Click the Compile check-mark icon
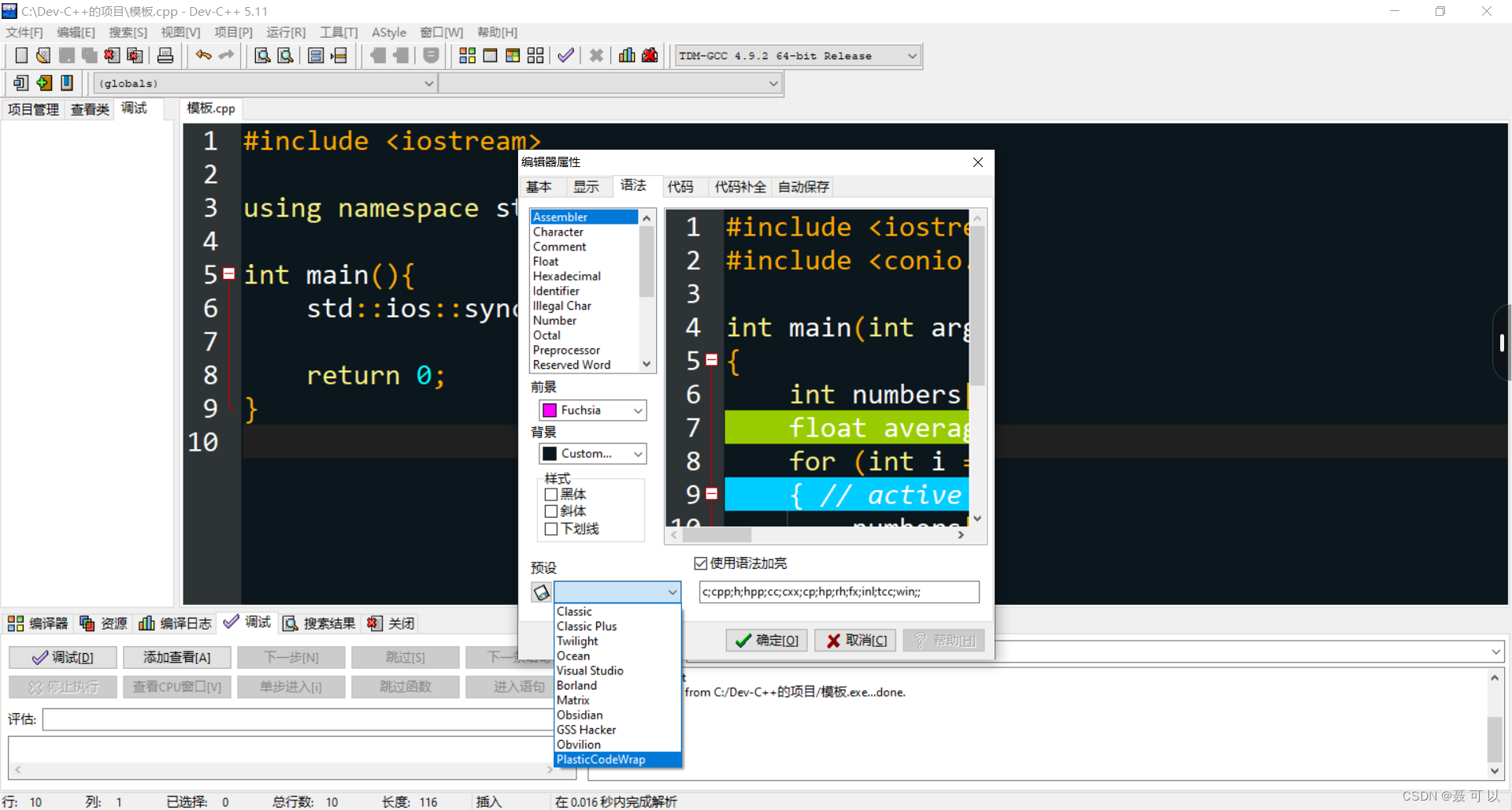This screenshot has height=810, width=1512. pos(565,55)
